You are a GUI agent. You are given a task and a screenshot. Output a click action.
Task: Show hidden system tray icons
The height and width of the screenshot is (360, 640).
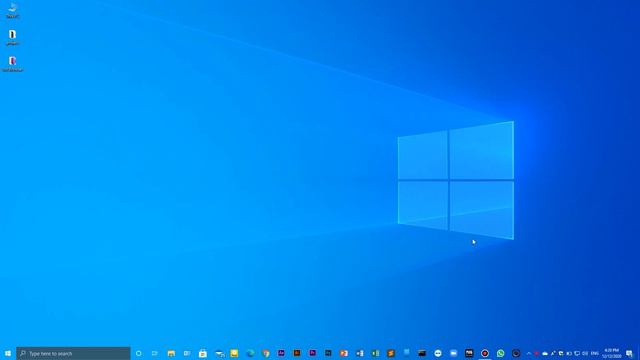(529, 353)
